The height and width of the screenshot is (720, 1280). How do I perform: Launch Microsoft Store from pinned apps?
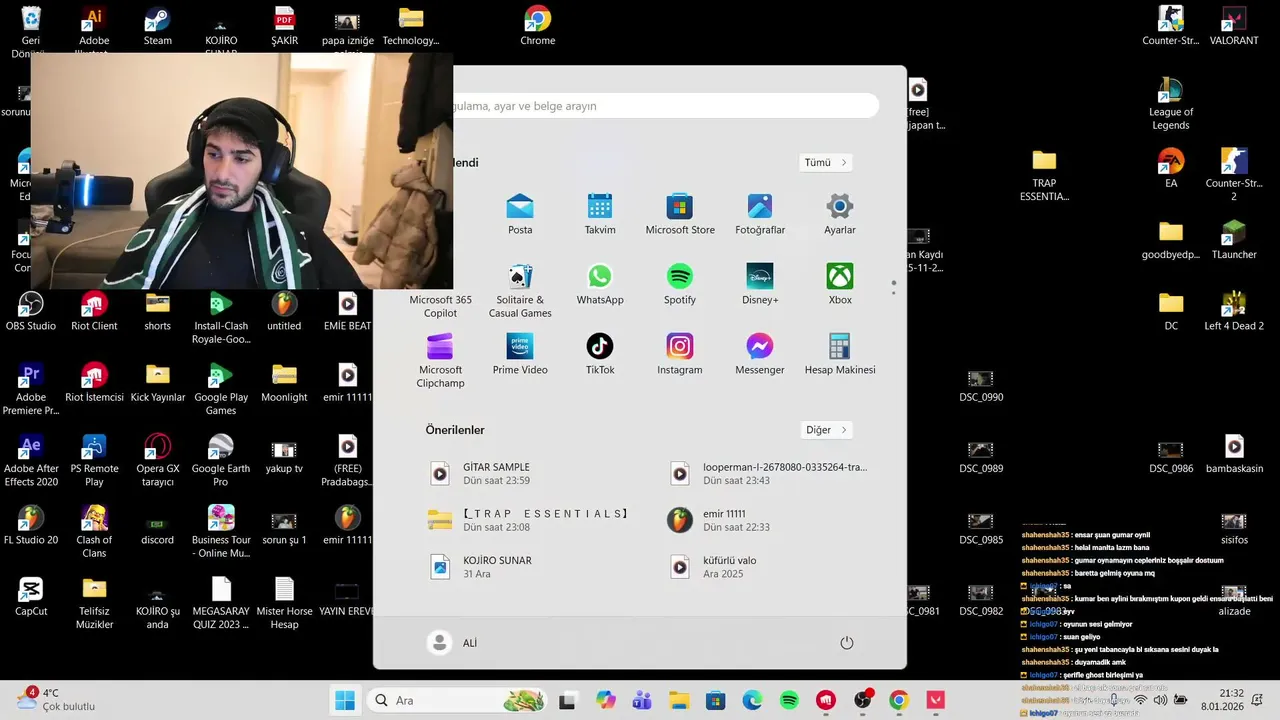click(x=680, y=214)
